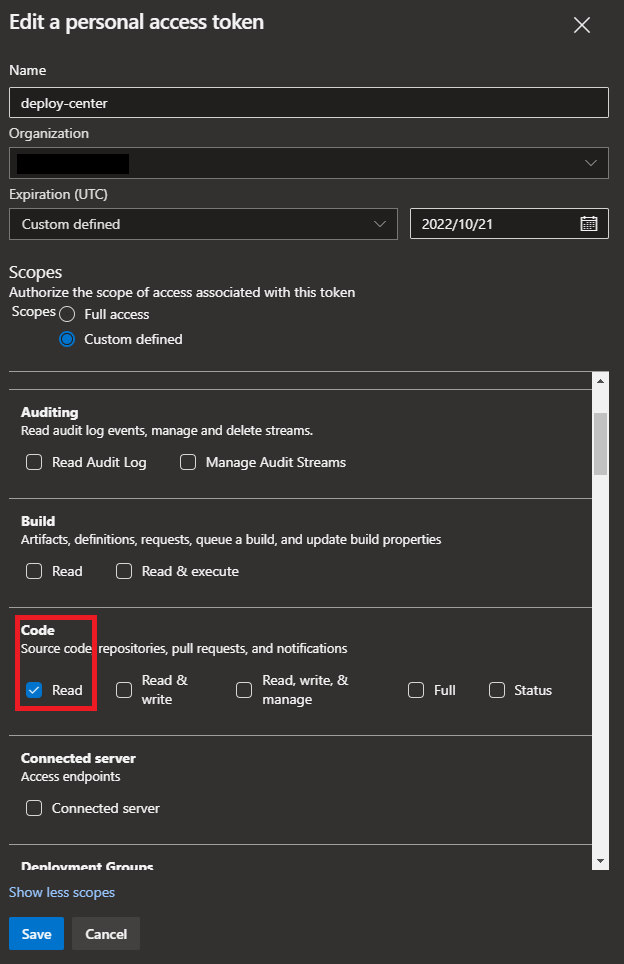The image size is (624, 964).
Task: Cancel editing the token
Action: tap(106, 934)
